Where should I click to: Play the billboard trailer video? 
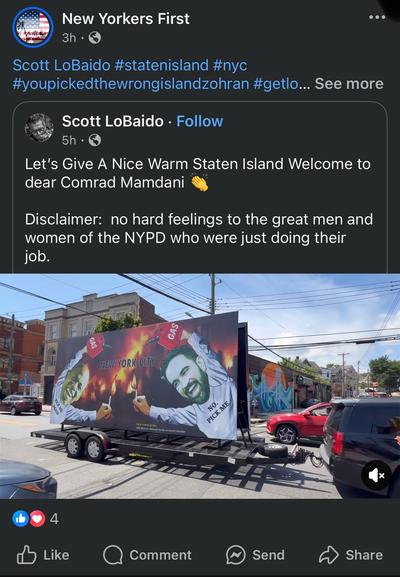tap(200, 386)
